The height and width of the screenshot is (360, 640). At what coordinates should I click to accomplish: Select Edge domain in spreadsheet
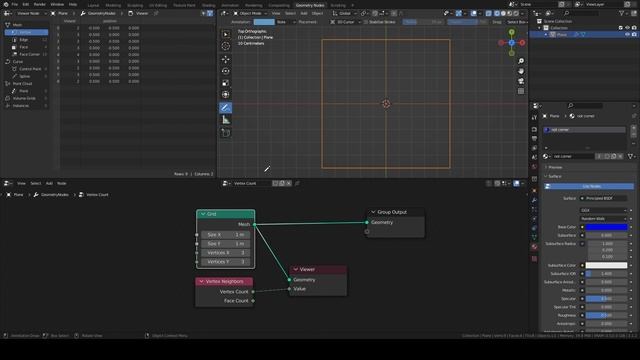(x=24, y=40)
